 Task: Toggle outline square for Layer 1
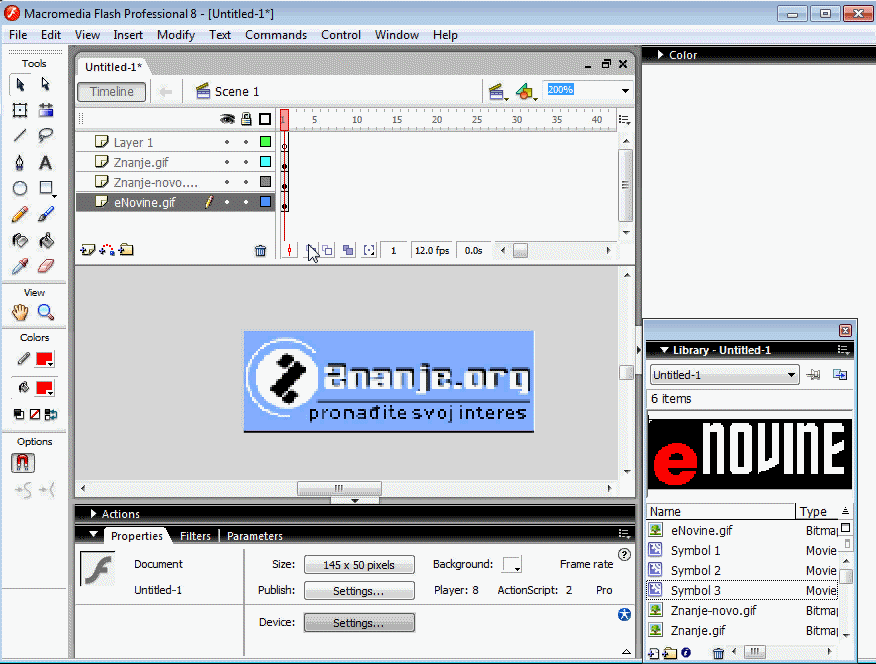(265, 142)
